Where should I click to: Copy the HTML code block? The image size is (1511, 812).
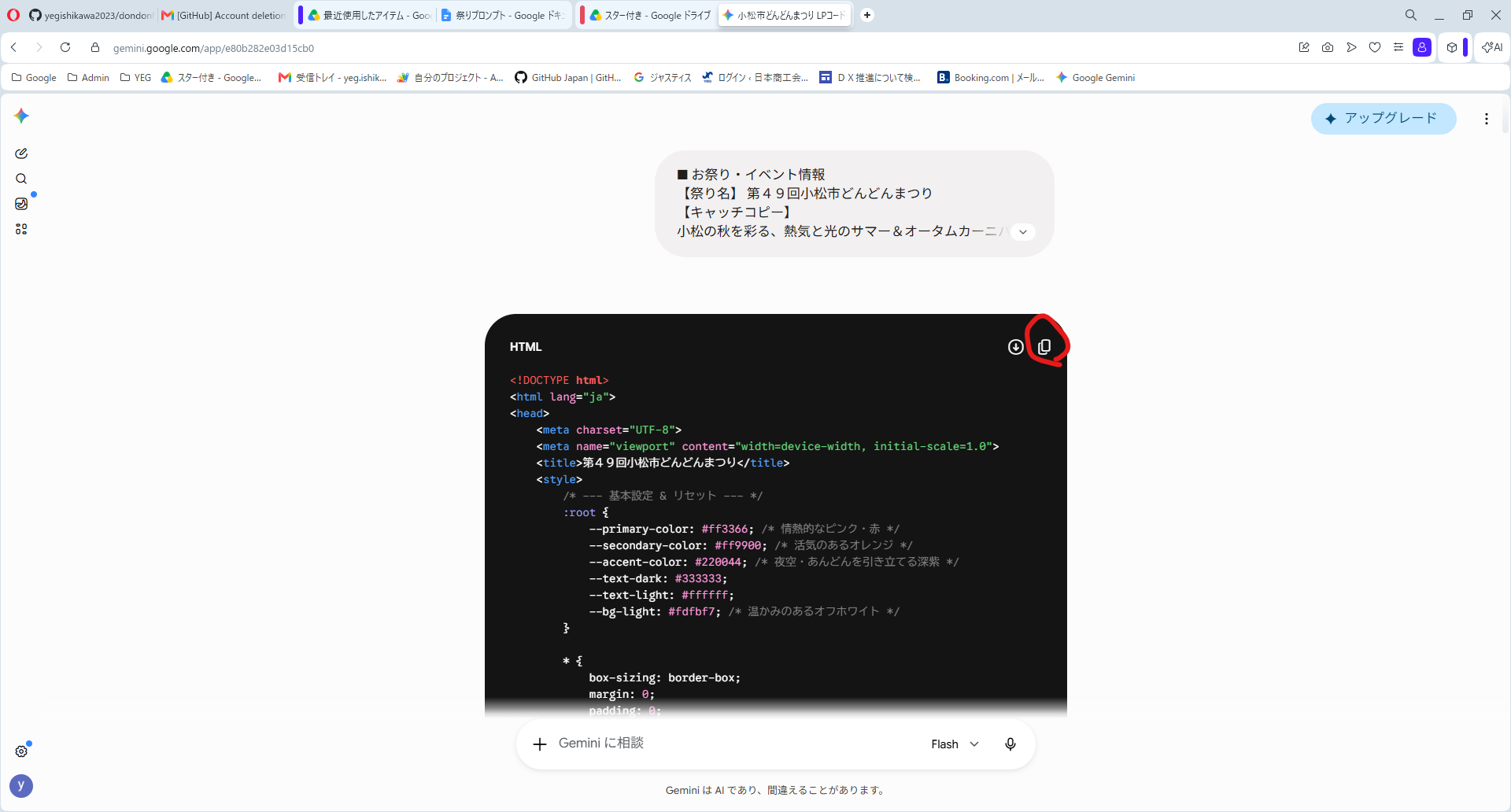1044,347
